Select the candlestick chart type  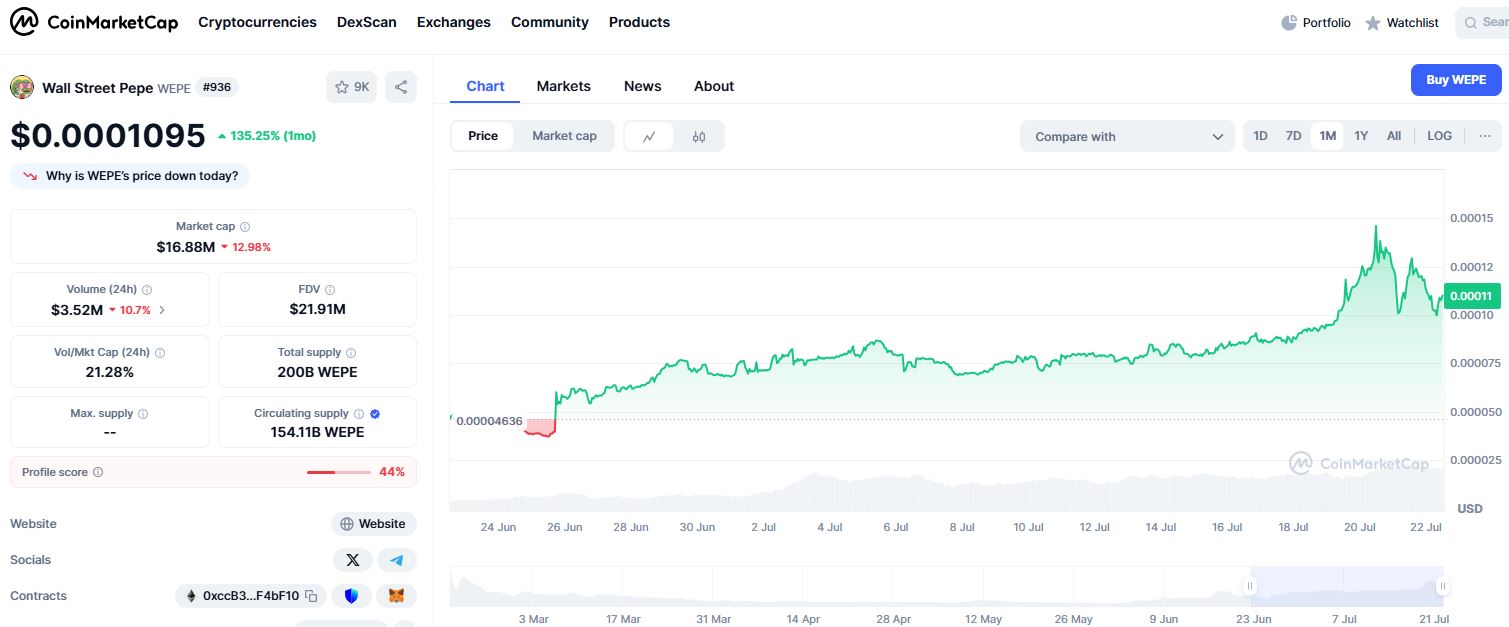[699, 136]
